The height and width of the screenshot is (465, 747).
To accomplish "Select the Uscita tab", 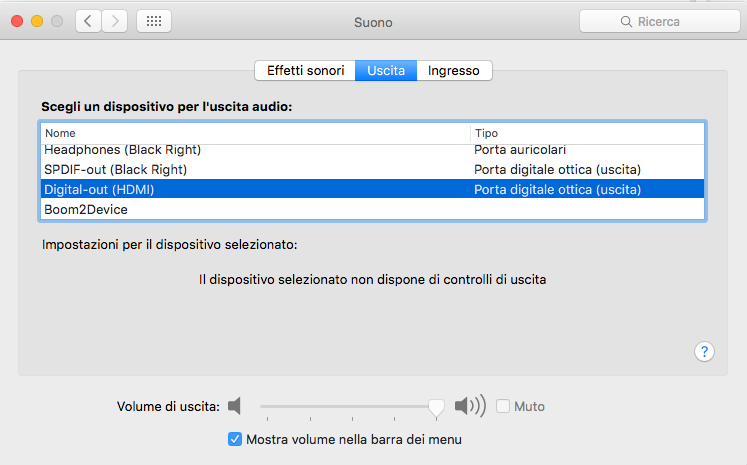I will tap(386, 71).
